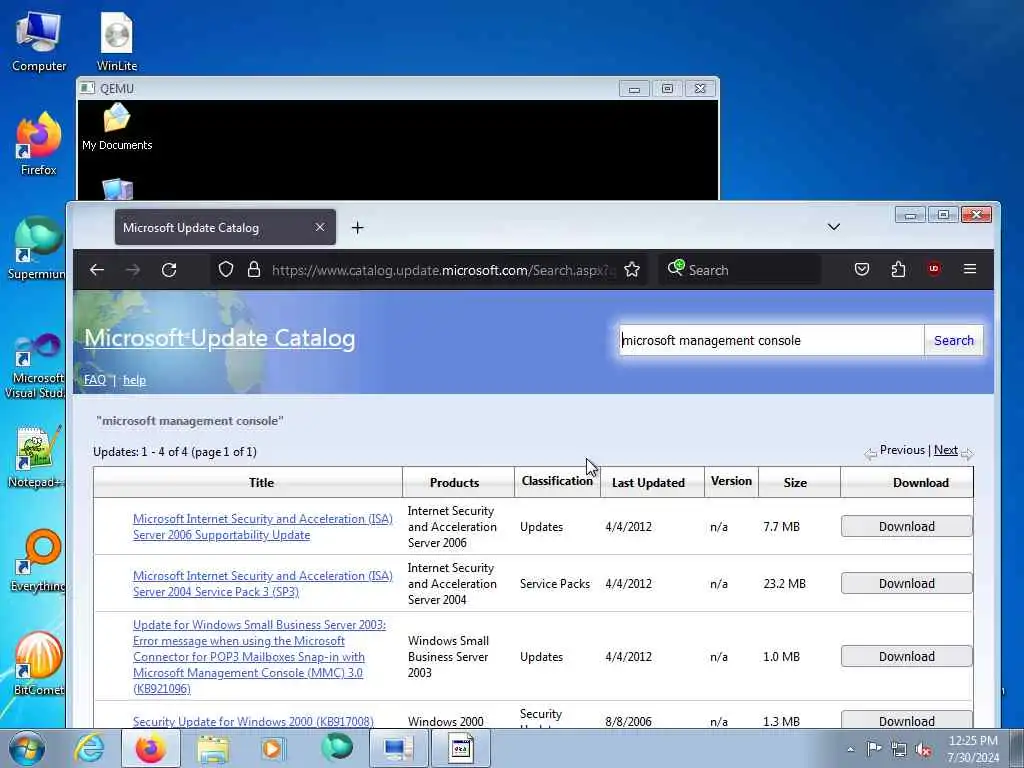Click the catalog search text field
This screenshot has height=768, width=1024.
point(771,340)
